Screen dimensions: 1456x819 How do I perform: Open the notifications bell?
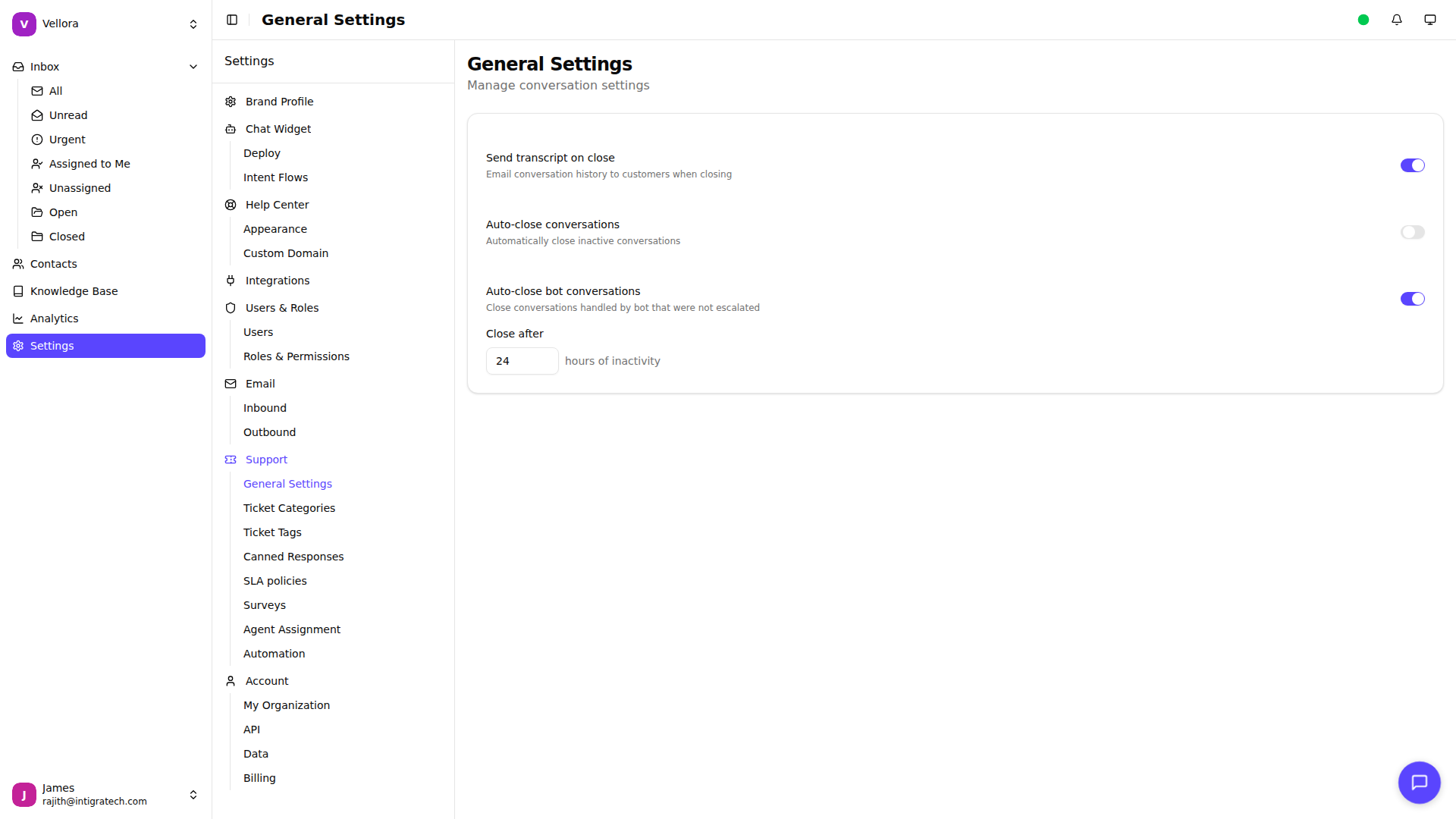click(x=1397, y=20)
